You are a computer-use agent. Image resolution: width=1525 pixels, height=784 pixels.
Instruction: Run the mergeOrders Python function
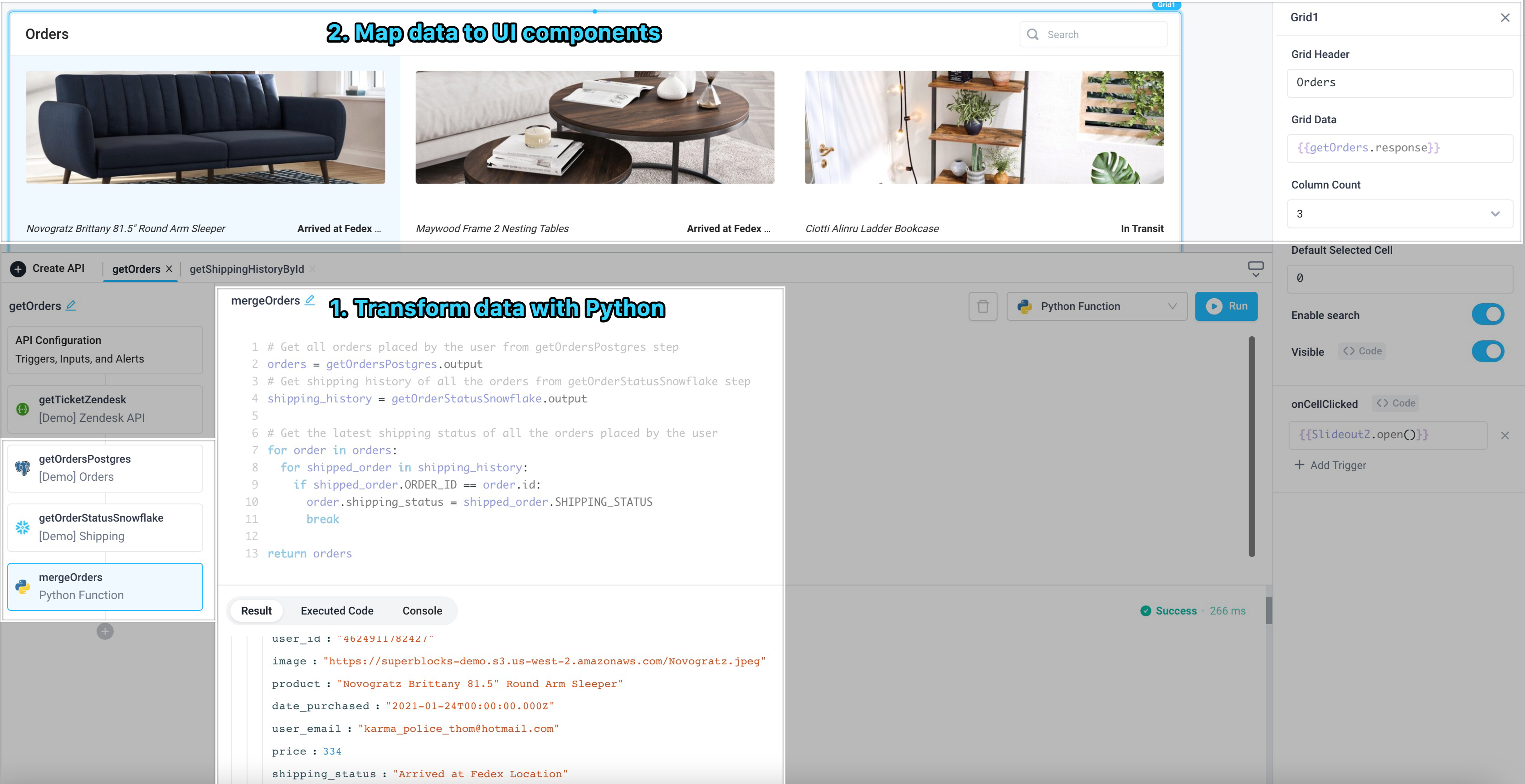(1227, 306)
